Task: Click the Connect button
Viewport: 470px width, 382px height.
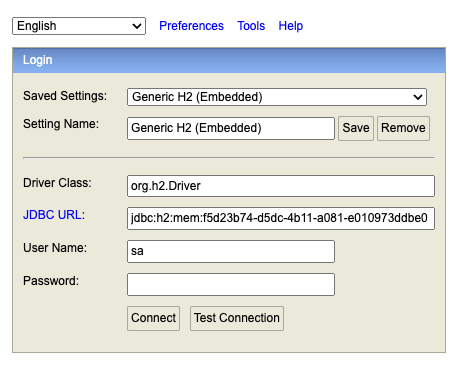Action: 153,318
